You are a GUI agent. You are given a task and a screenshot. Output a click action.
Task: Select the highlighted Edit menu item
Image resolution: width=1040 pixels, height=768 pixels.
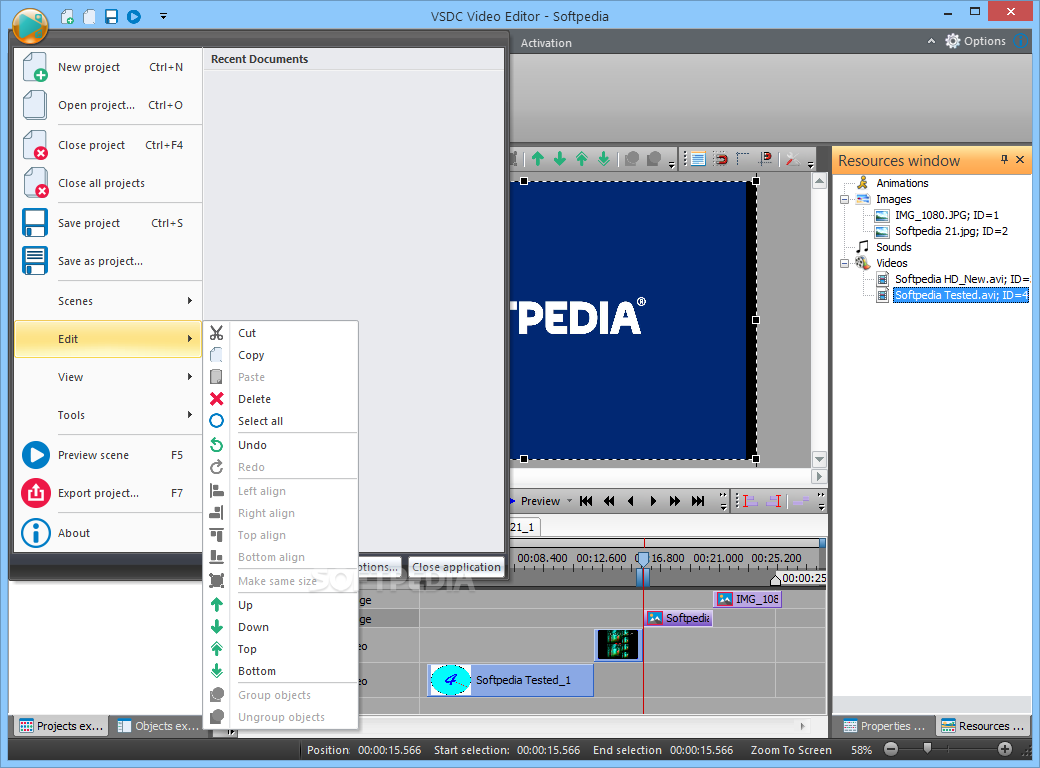point(108,339)
